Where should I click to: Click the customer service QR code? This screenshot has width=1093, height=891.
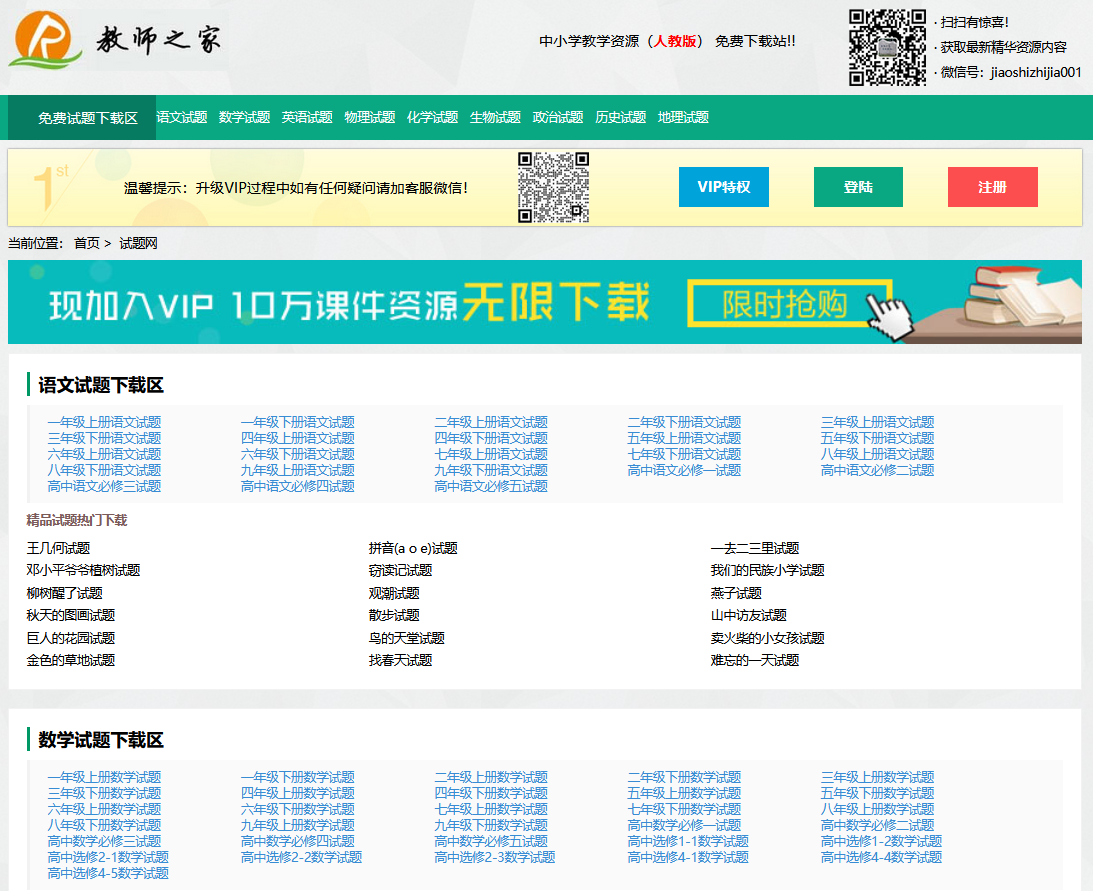coord(553,188)
